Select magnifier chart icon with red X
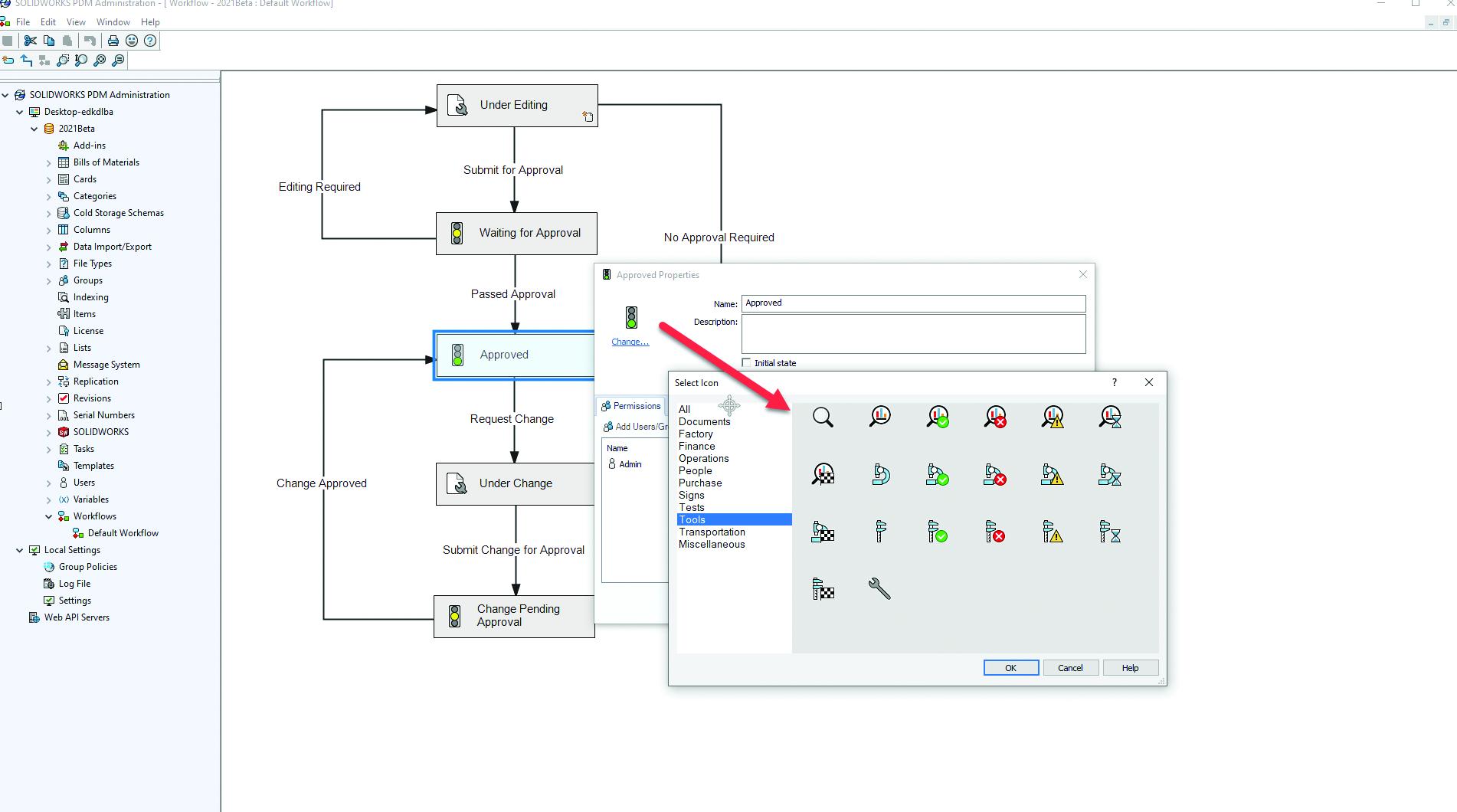The width and height of the screenshot is (1457, 812). tap(995, 417)
